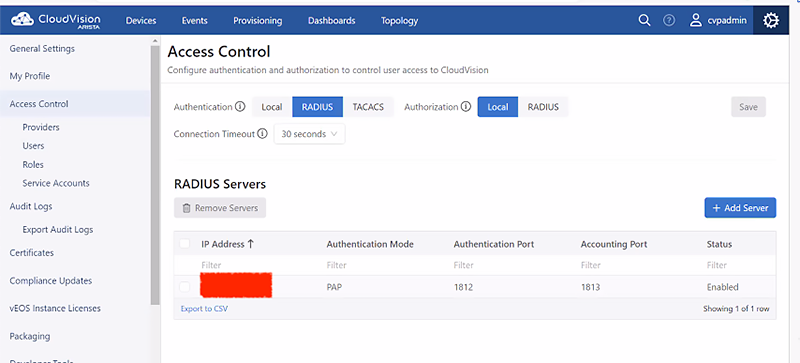
Task: Select Local authentication
Action: (x=272, y=107)
